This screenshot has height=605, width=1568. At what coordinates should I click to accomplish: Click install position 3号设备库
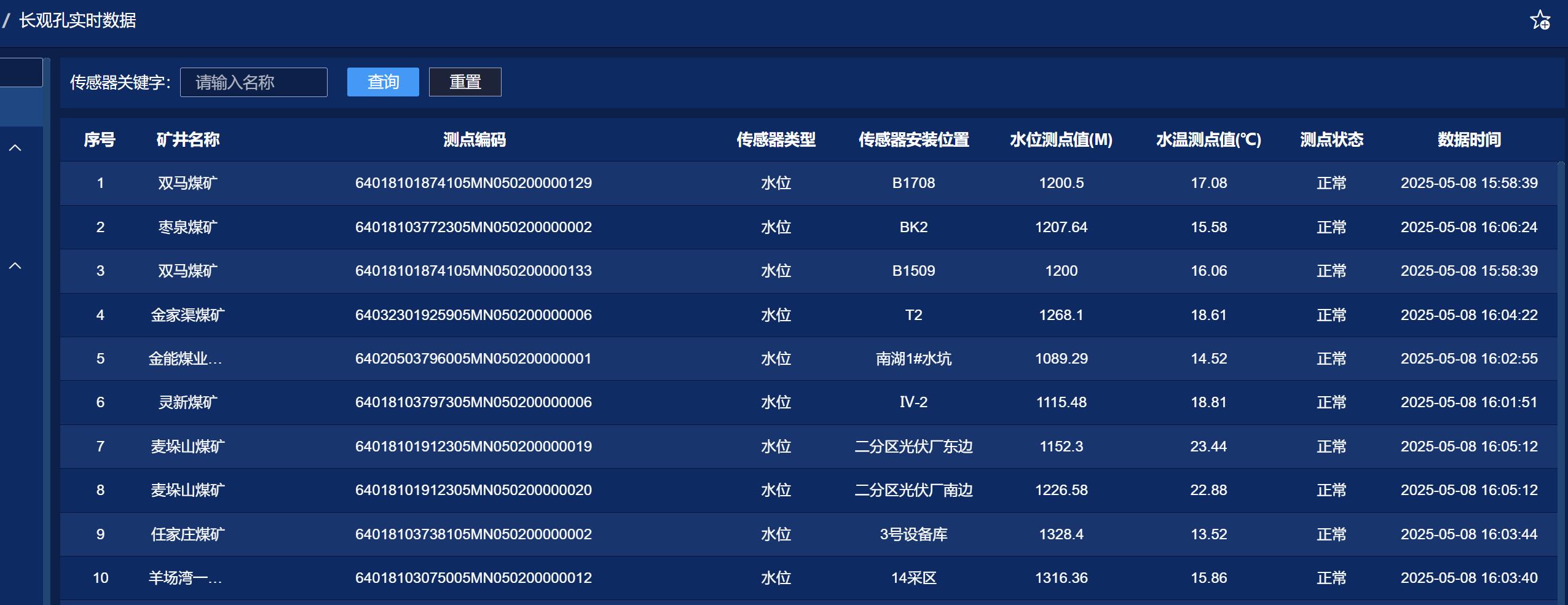914,534
